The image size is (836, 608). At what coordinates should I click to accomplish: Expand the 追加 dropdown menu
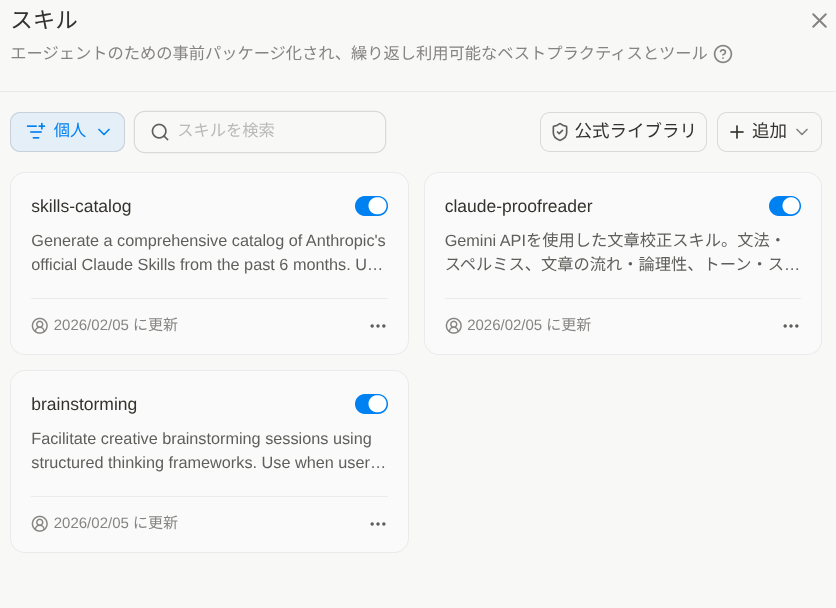pyautogui.click(x=769, y=132)
